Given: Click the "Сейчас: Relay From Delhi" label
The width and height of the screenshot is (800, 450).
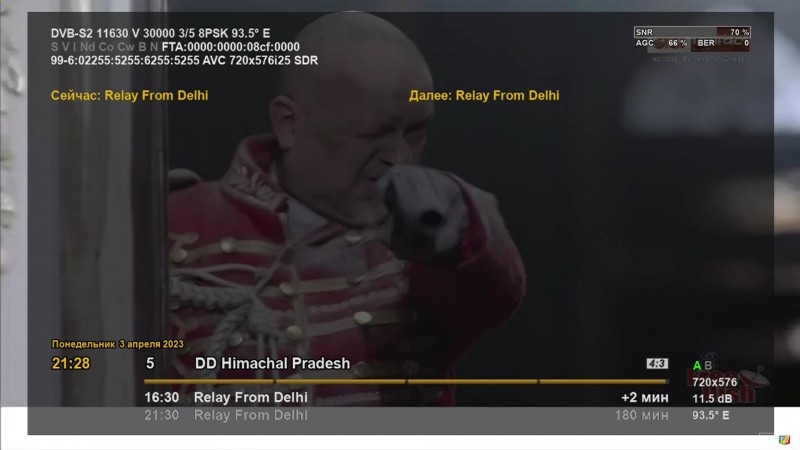Looking at the screenshot, I should pyautogui.click(x=130, y=95).
